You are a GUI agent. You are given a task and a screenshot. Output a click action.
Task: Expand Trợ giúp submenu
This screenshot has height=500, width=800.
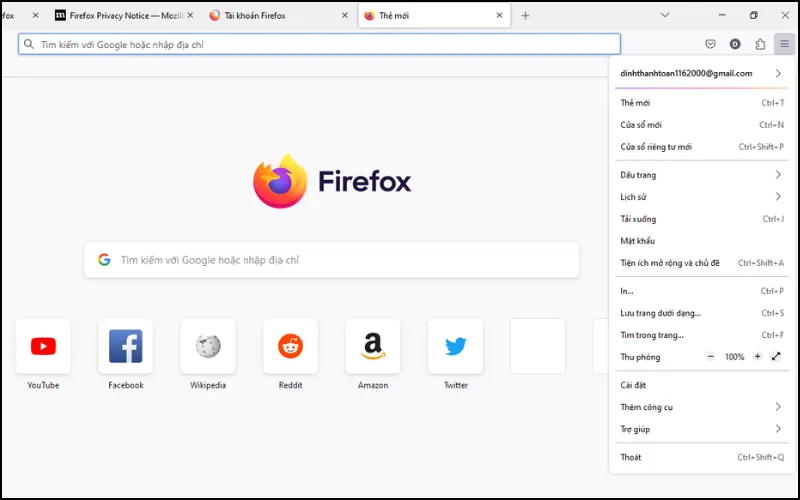click(x=702, y=429)
